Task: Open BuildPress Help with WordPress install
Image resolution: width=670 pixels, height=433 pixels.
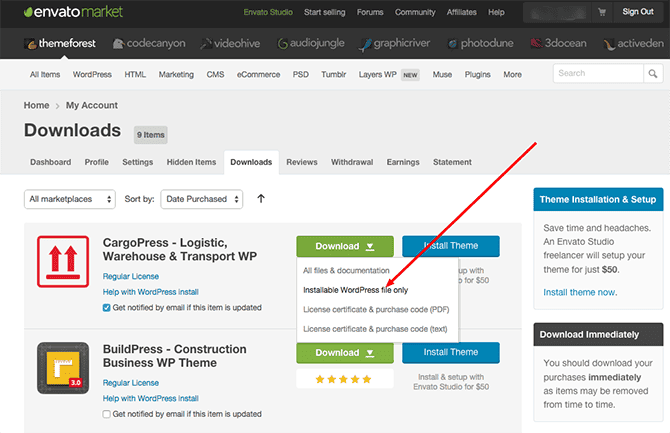Action: (x=150, y=398)
